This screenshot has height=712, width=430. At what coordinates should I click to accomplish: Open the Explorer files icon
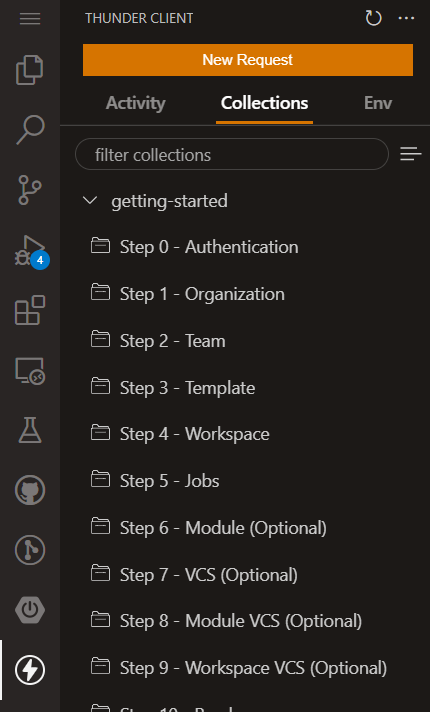(x=30, y=69)
